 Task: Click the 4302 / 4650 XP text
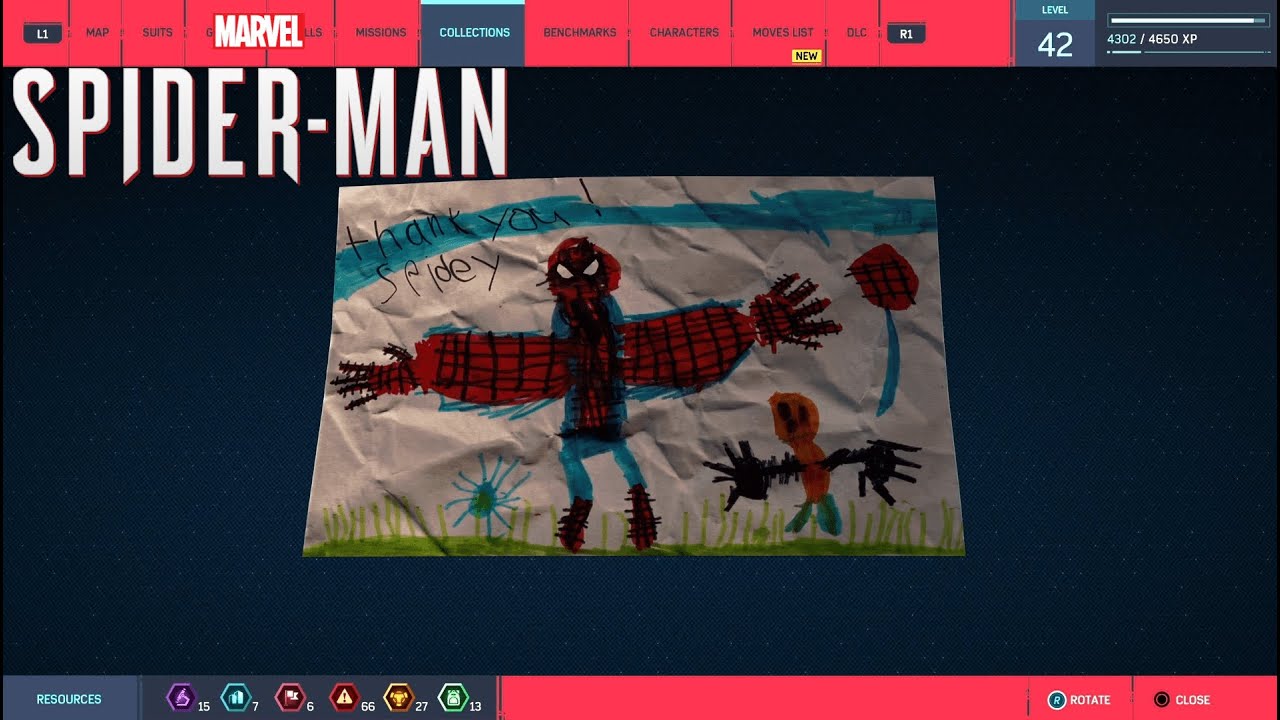1152,39
